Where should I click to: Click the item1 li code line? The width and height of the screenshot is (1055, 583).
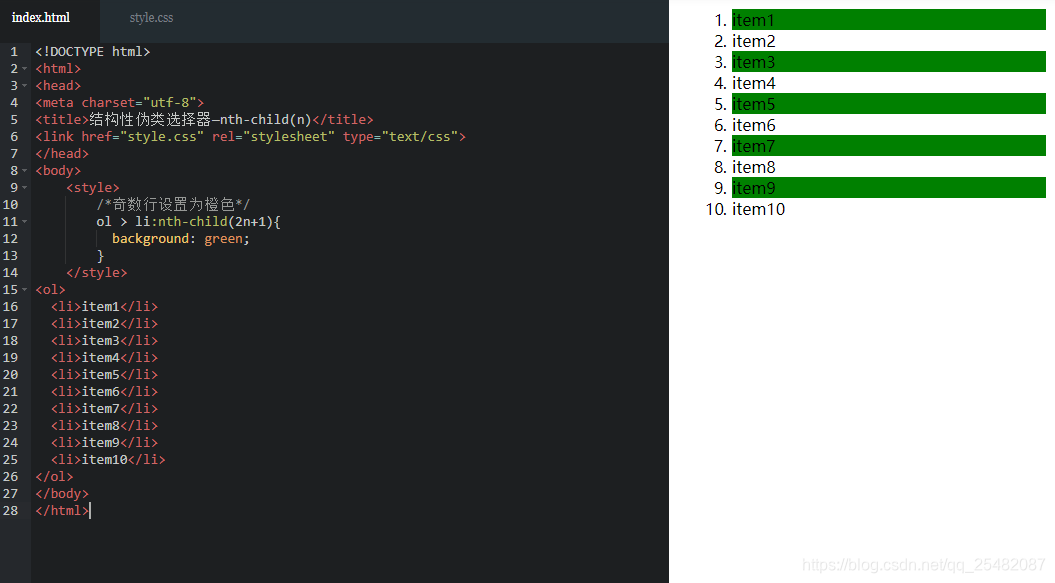(x=104, y=306)
